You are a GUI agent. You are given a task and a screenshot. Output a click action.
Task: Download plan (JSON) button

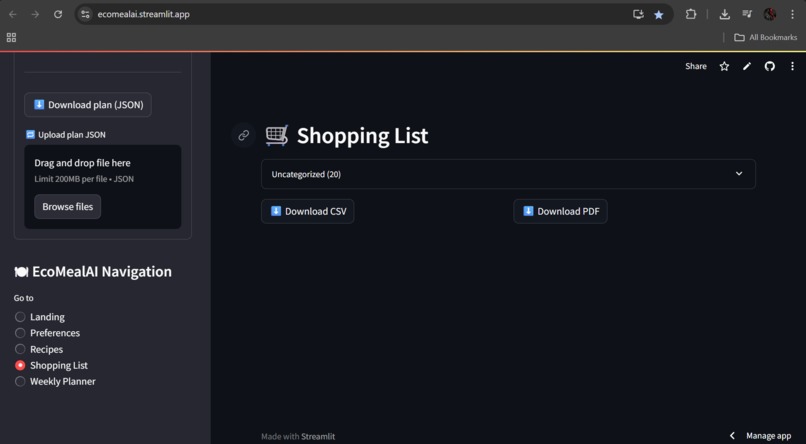(88, 105)
